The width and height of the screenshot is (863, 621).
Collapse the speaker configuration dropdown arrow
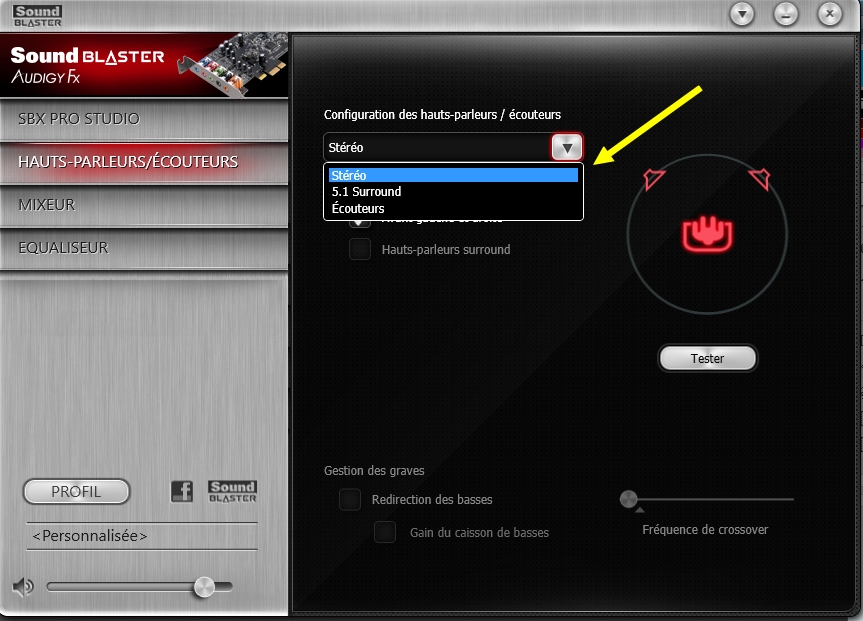567,148
